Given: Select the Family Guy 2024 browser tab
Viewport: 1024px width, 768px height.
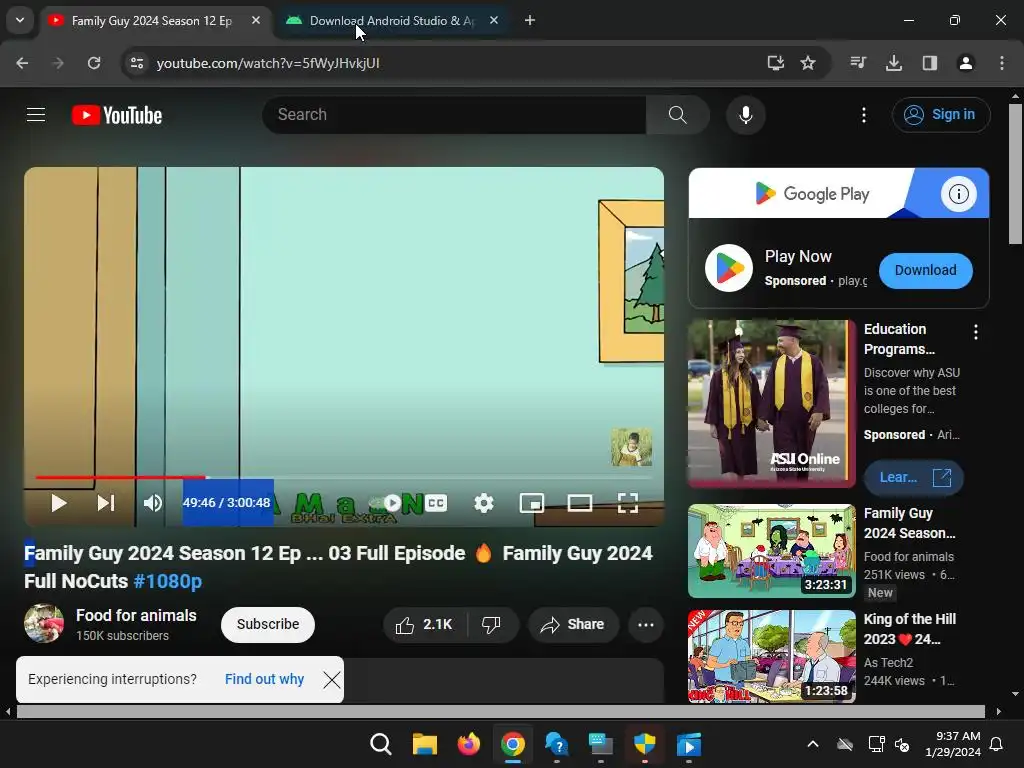Looking at the screenshot, I should click(152, 21).
